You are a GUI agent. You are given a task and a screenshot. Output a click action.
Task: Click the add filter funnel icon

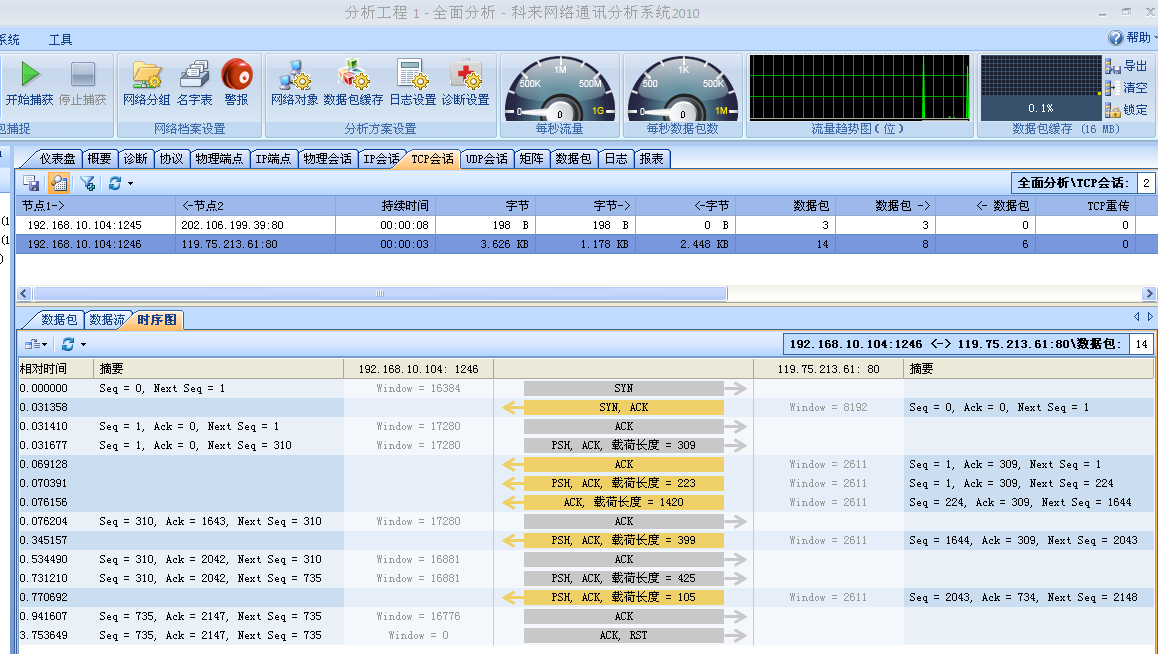click(88, 183)
